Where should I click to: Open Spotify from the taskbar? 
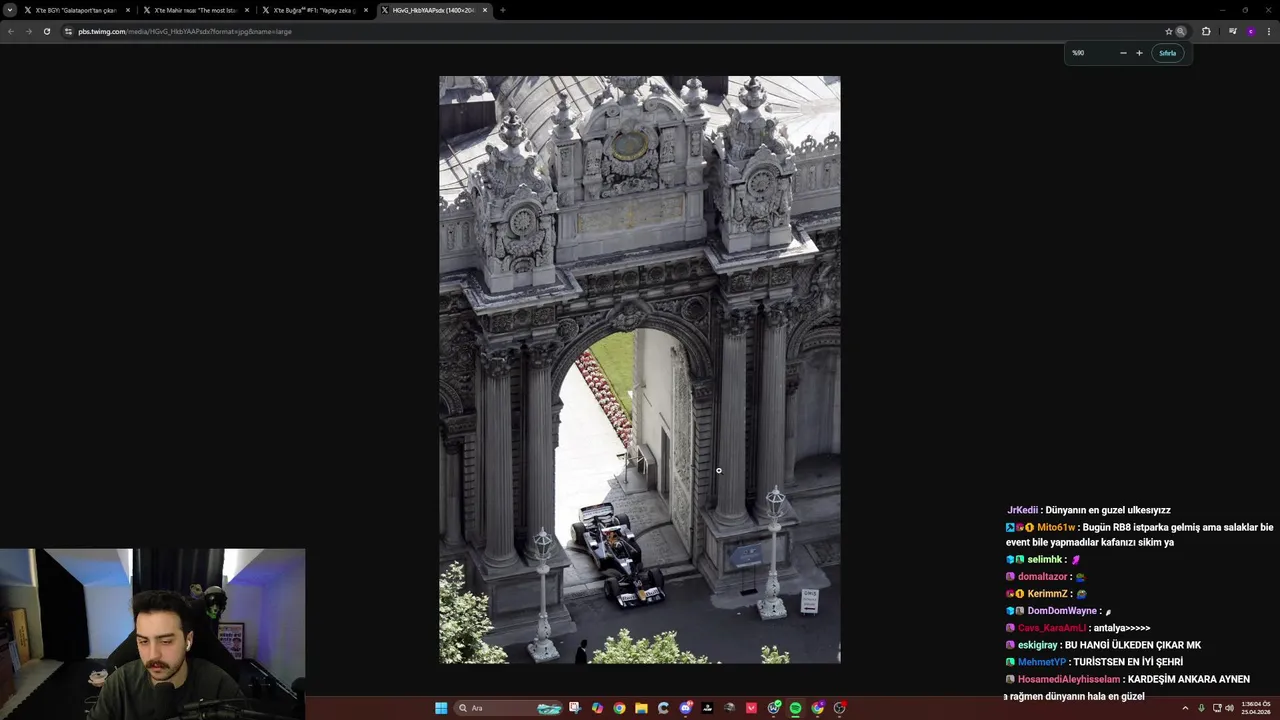pyautogui.click(x=796, y=708)
